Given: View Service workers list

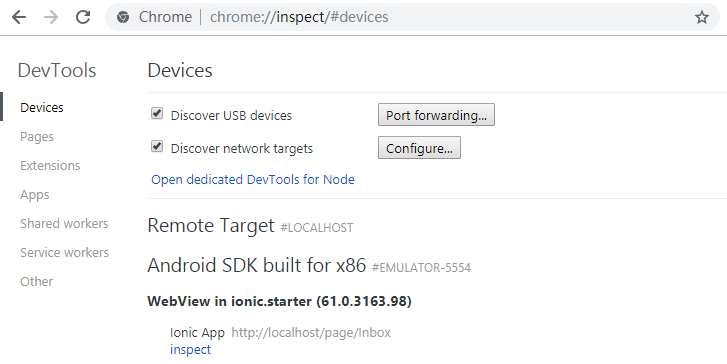Looking at the screenshot, I should click(64, 253).
